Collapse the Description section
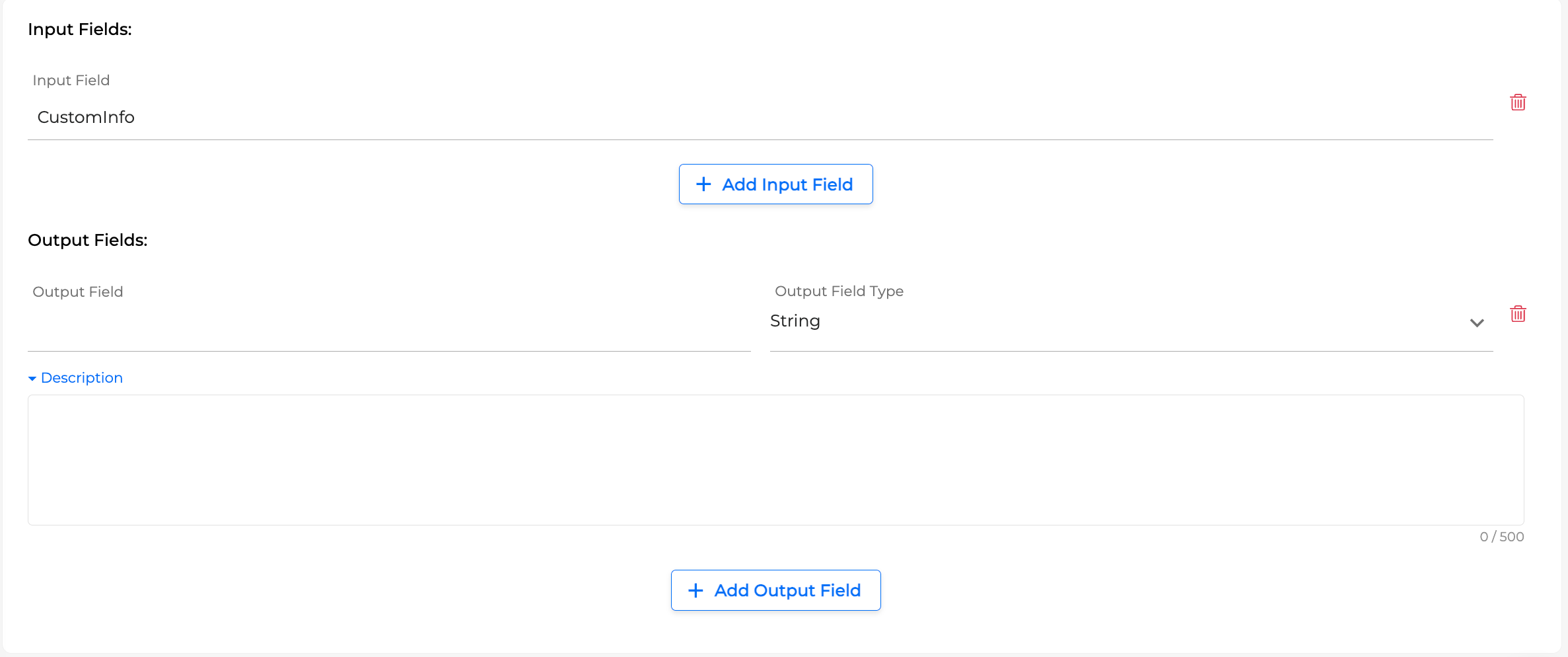This screenshot has width=1568, height=657. point(81,378)
